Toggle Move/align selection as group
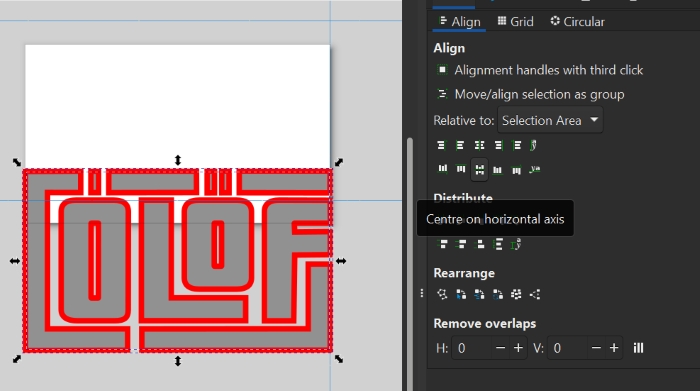 (442, 94)
